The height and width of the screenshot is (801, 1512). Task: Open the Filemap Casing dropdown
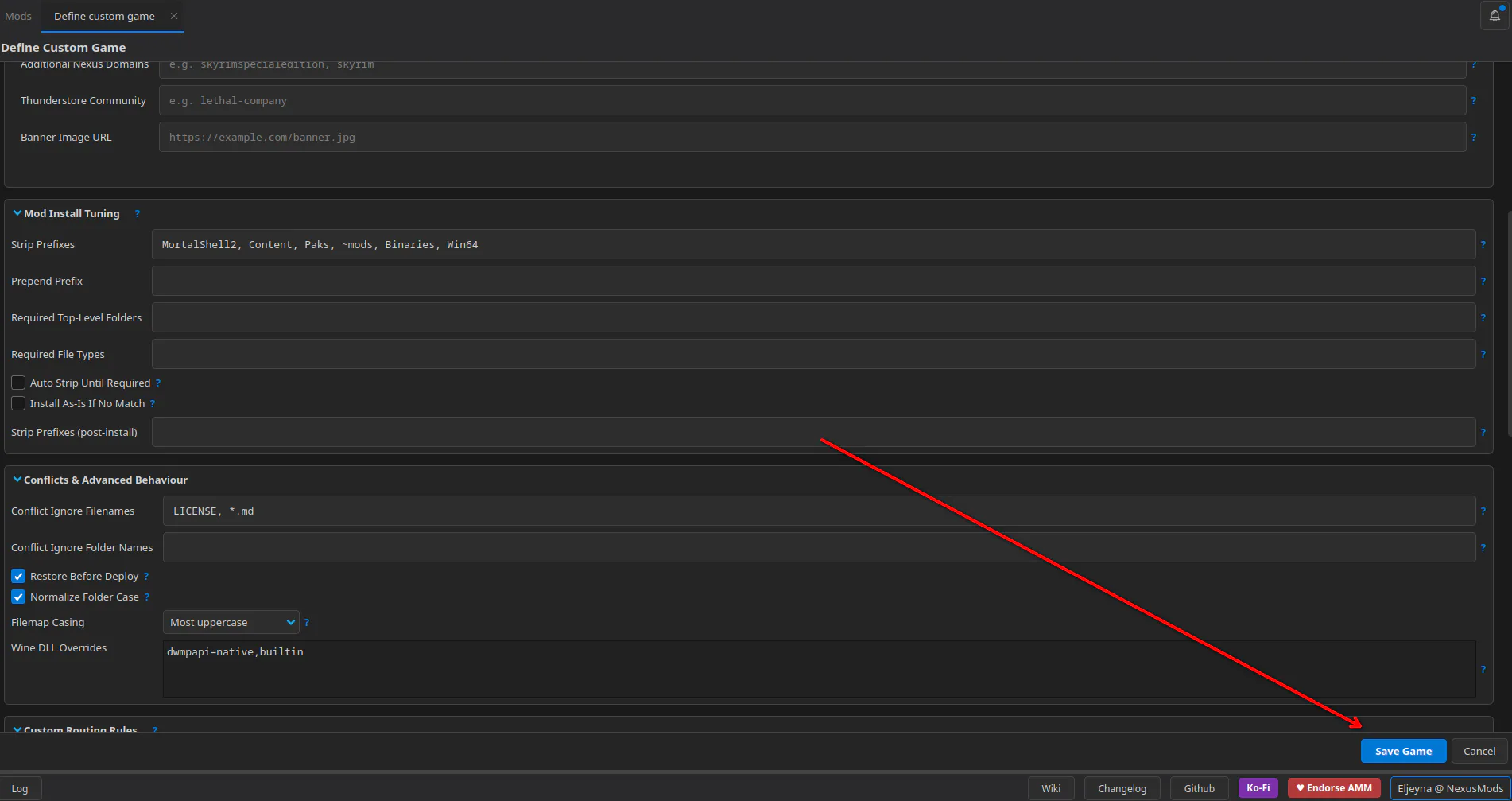(231, 622)
